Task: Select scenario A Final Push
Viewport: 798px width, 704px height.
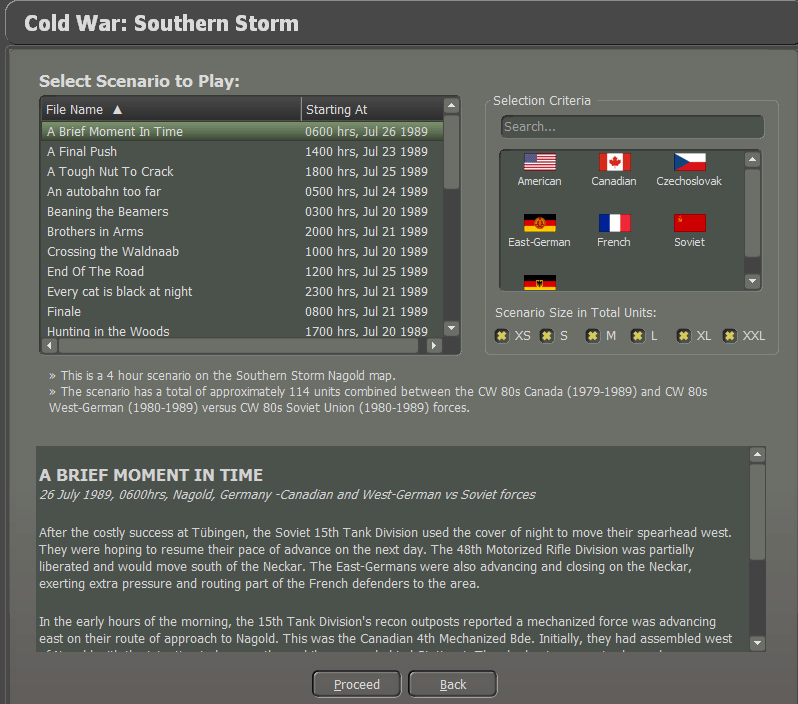Action: (x=242, y=152)
